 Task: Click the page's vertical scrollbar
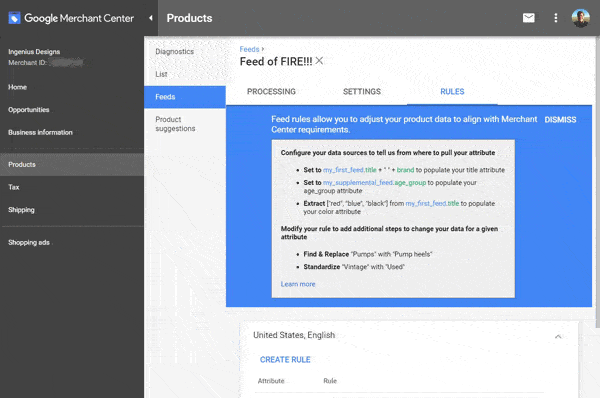tap(598, 182)
